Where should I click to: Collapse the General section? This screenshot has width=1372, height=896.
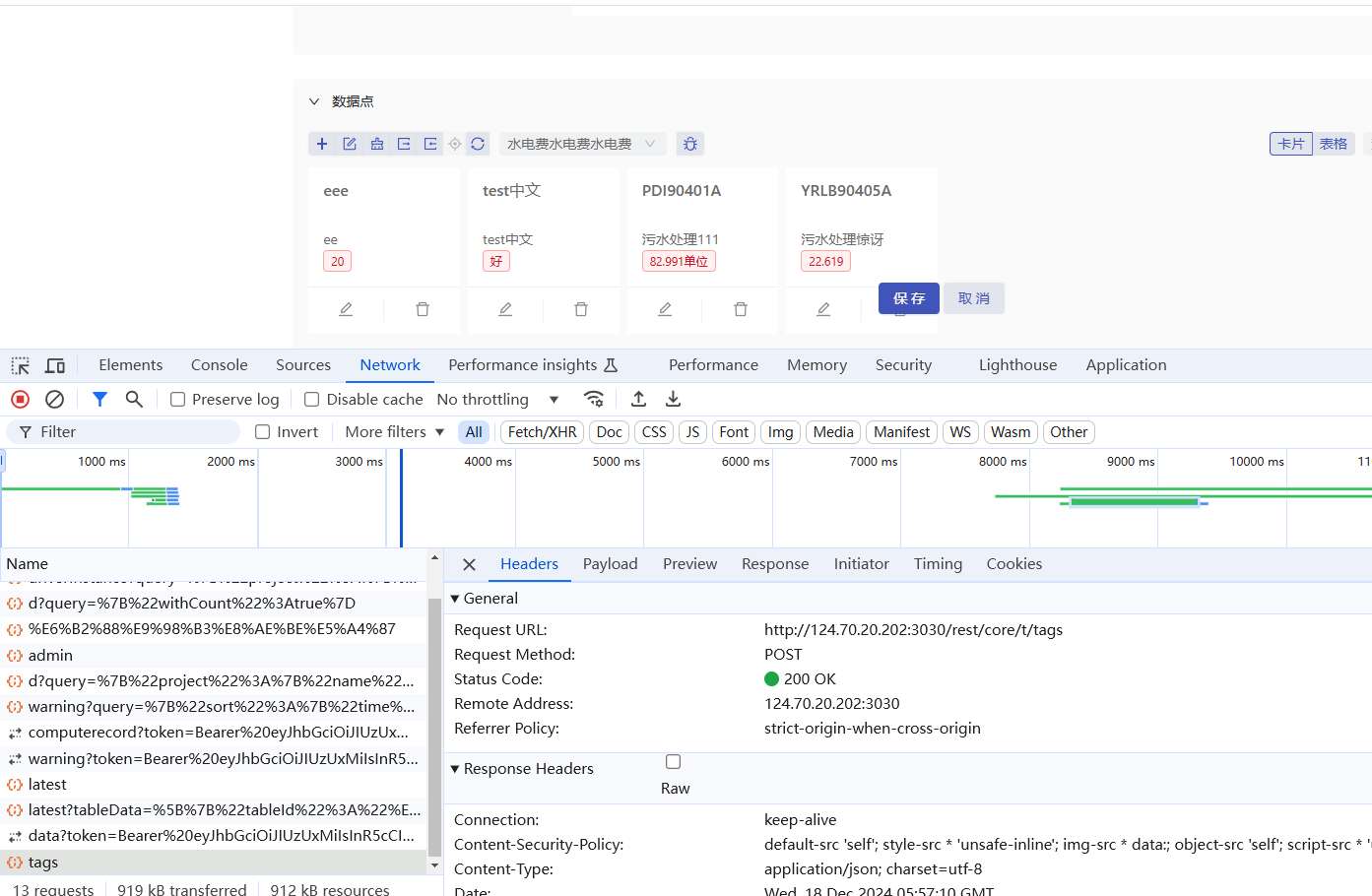(x=455, y=599)
